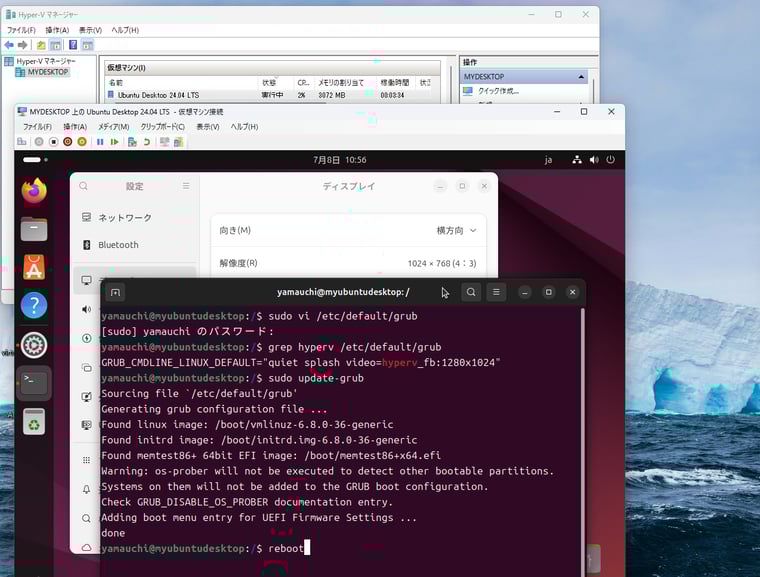Click the network icon in Ubuntu top bar

(577, 160)
